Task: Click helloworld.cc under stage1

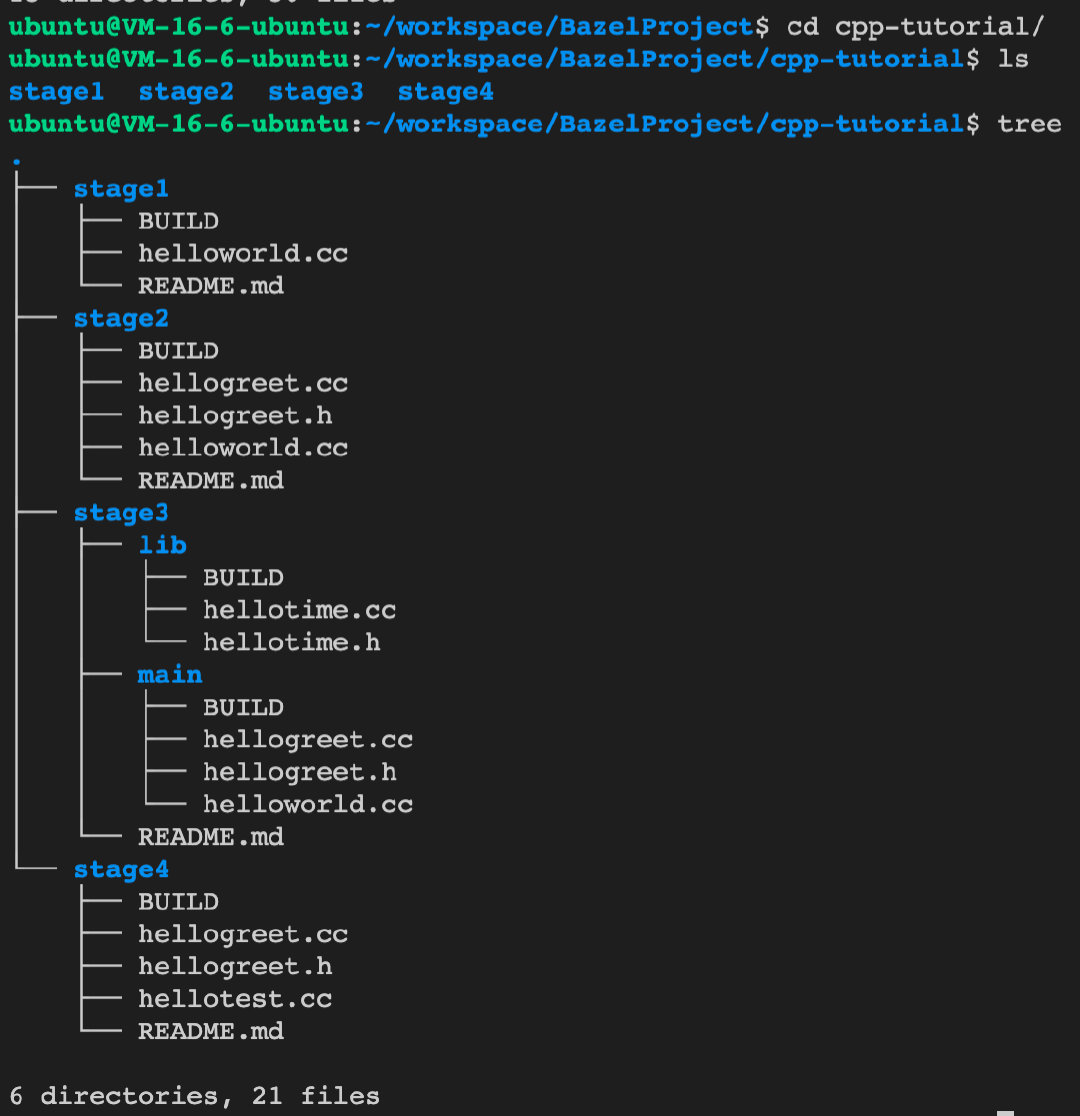Action: pyautogui.click(x=243, y=253)
